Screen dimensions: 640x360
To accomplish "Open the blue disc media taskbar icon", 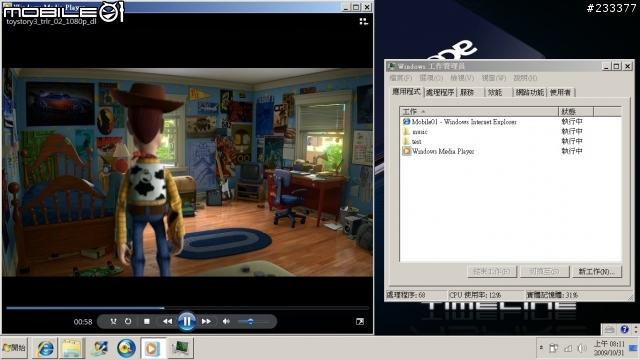I will pos(126,348).
